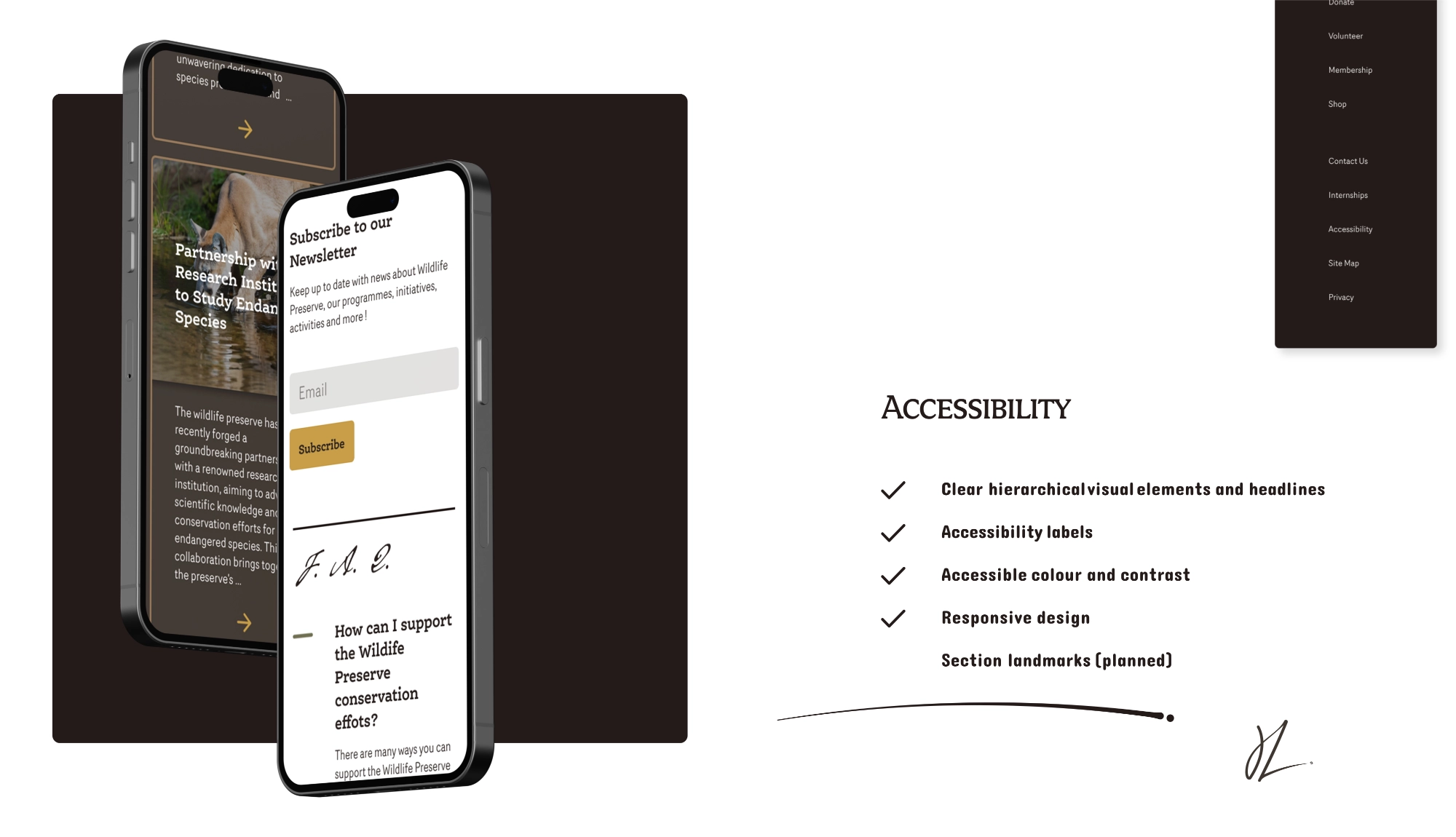Click the Site Map navigation item

(x=1343, y=263)
